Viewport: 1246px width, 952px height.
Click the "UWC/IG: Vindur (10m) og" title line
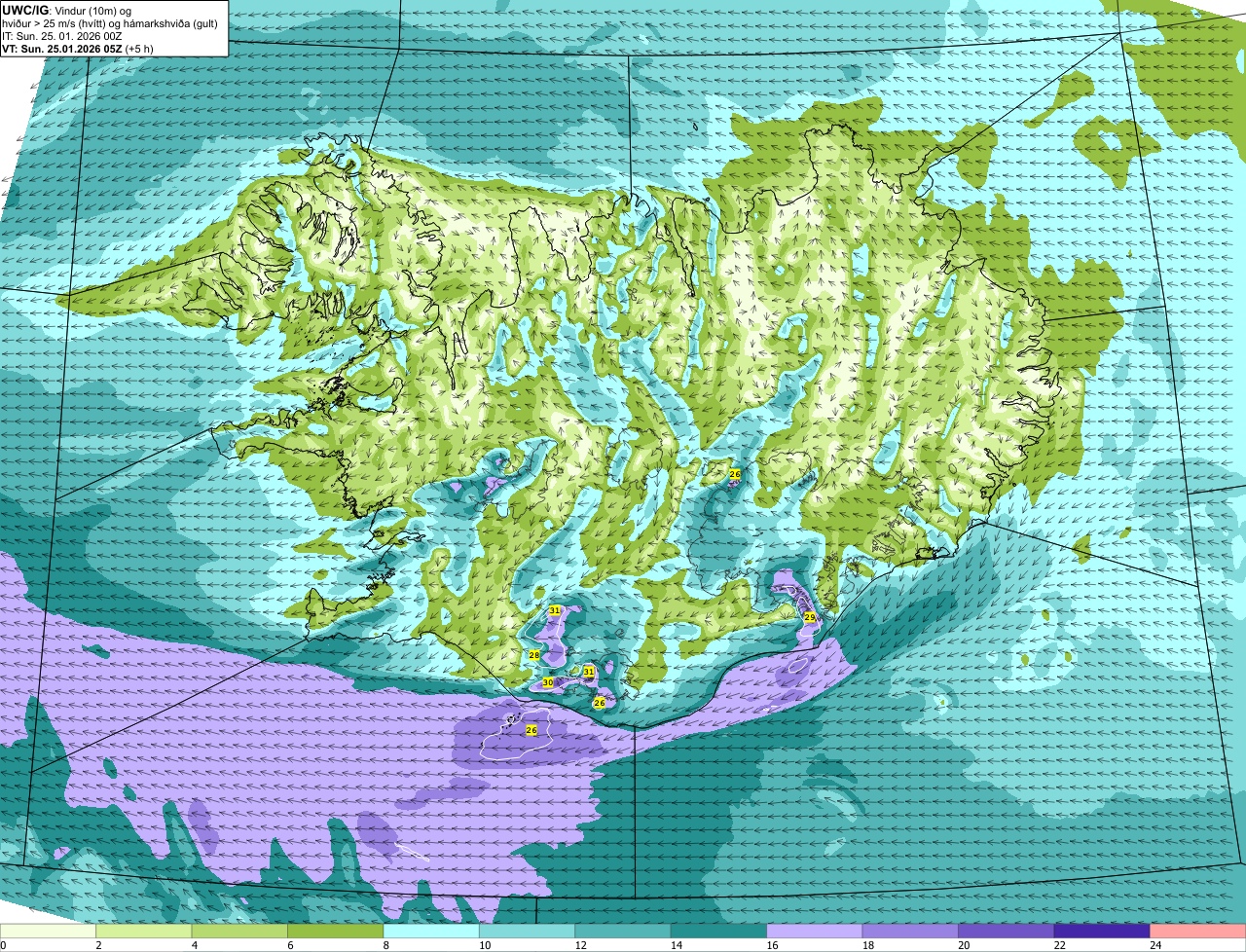tap(67, 10)
